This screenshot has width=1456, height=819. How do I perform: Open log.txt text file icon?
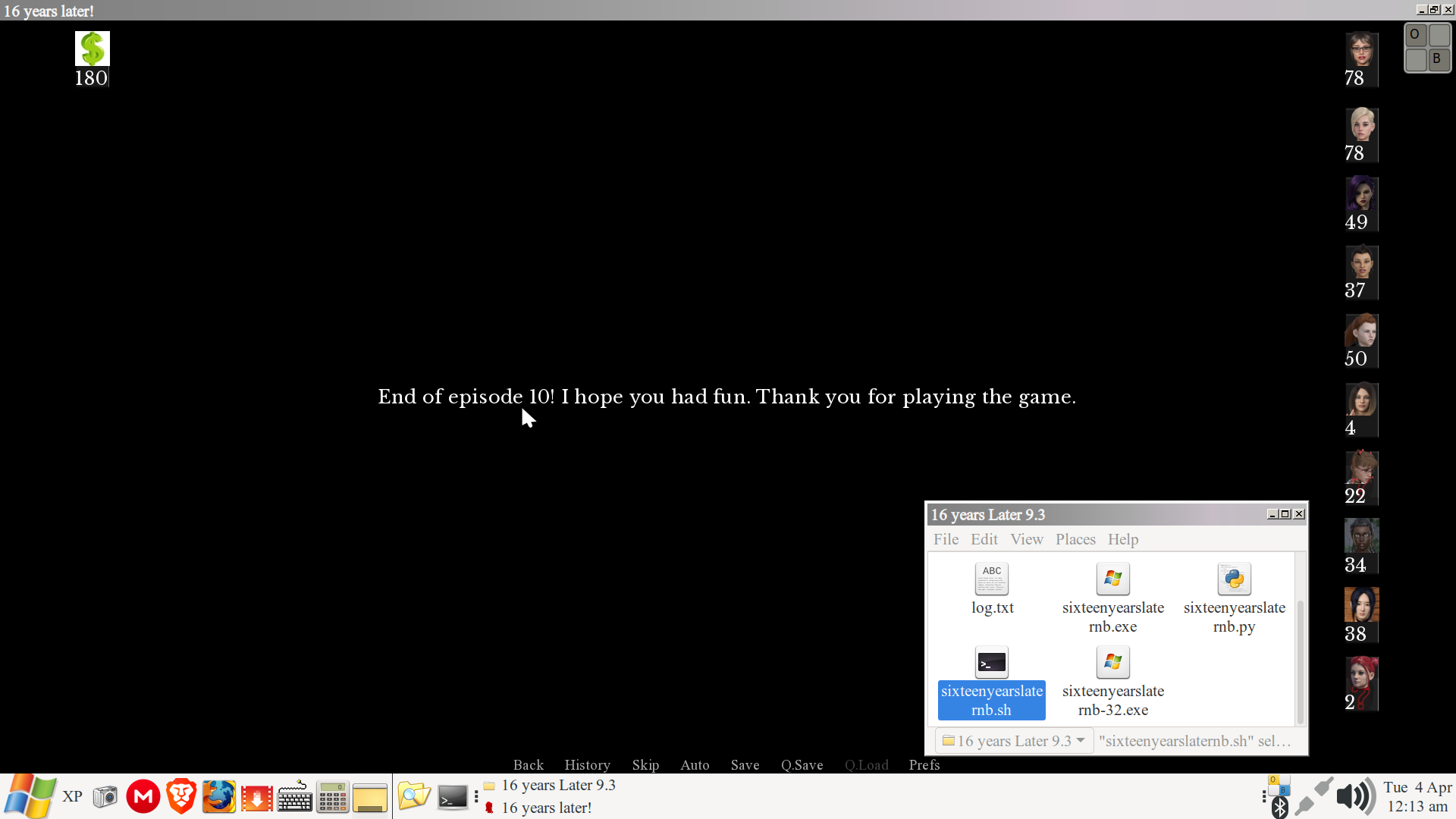point(991,579)
